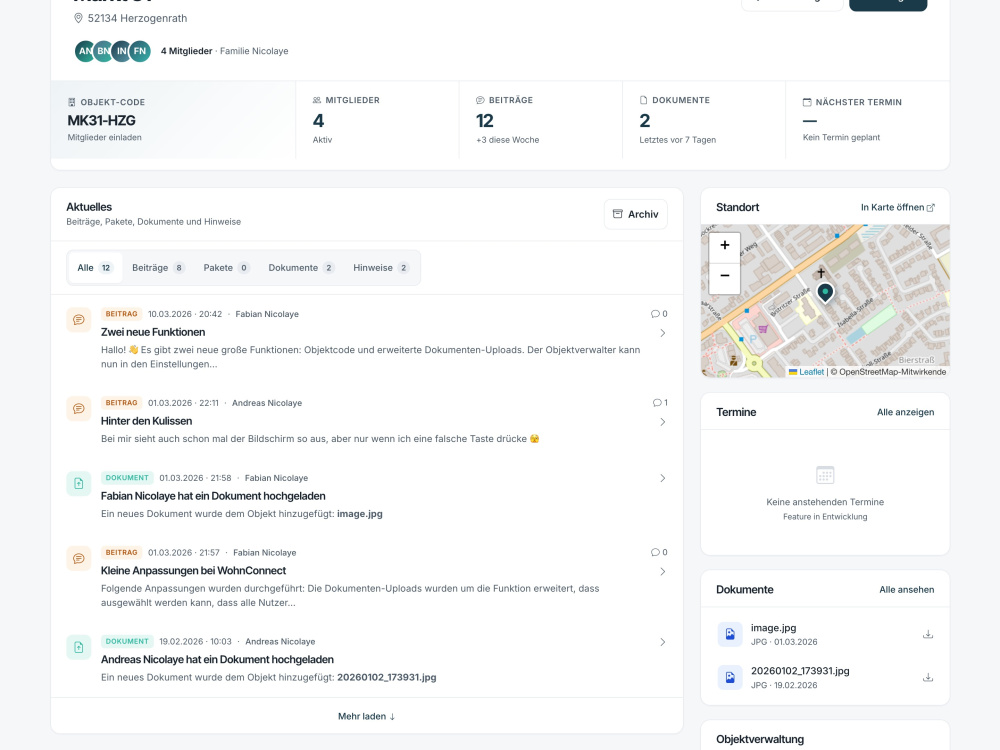This screenshot has height=750, width=1000.
Task: Click Alle ansehen in the Dokumente panel
Action: [x=906, y=589]
